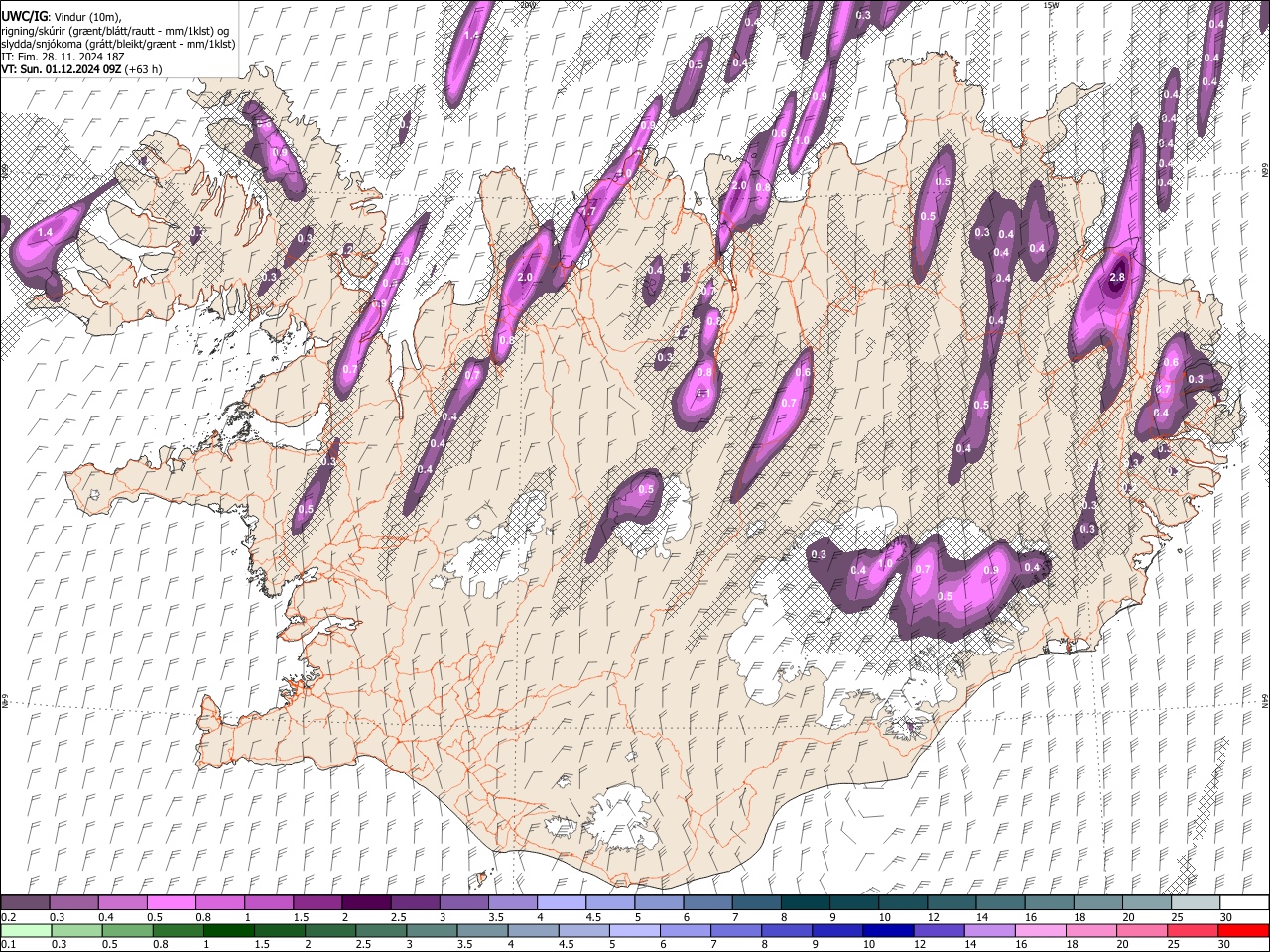1270x952 pixels.
Task: Click the upper legend swatch between 0.2 and 0.3
Action: (x=26, y=902)
